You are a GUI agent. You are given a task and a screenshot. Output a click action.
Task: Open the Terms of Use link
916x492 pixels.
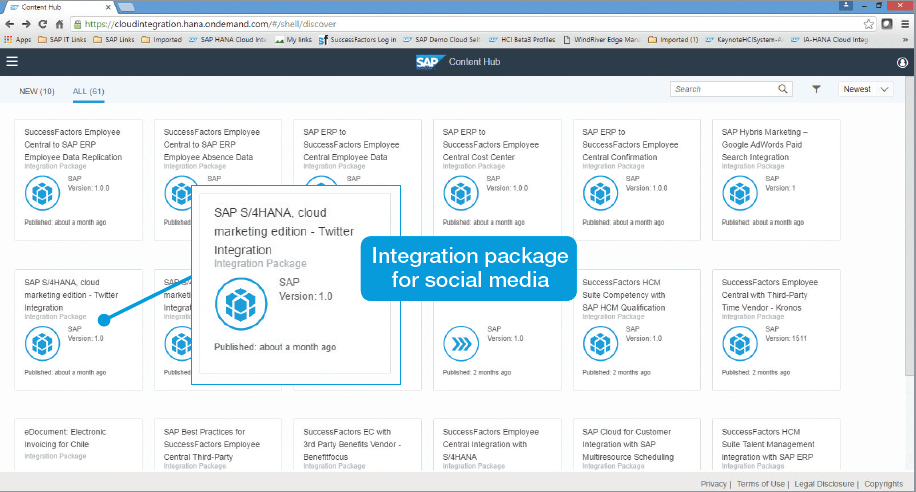click(x=761, y=484)
